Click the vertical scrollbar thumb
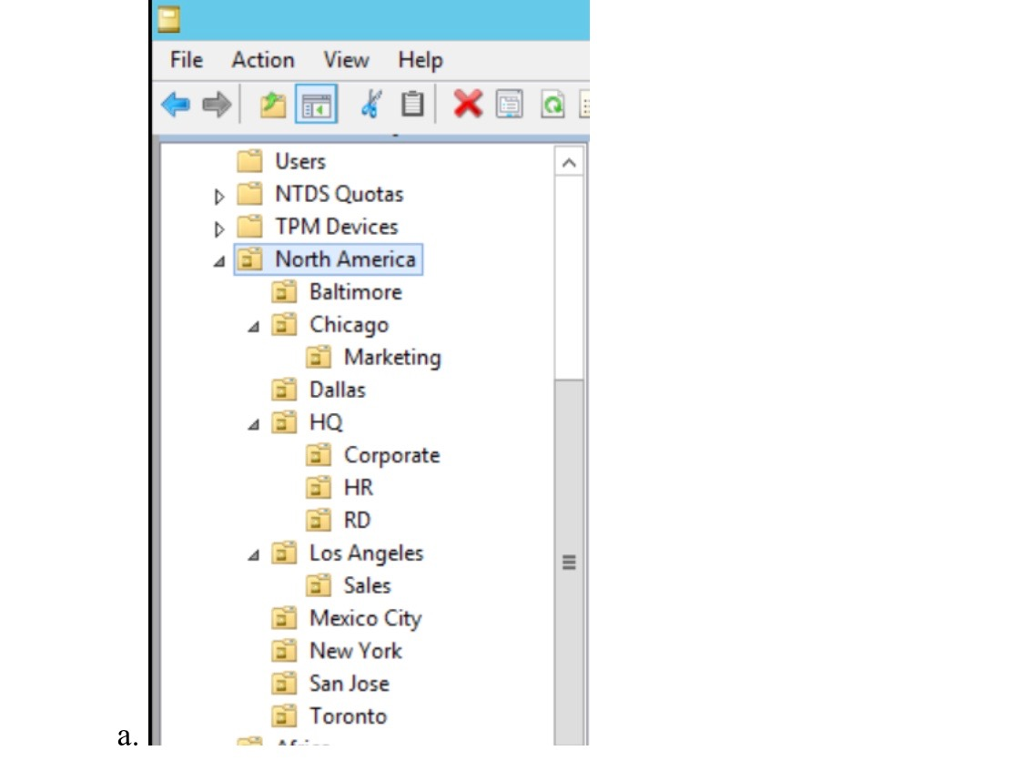 click(569, 562)
